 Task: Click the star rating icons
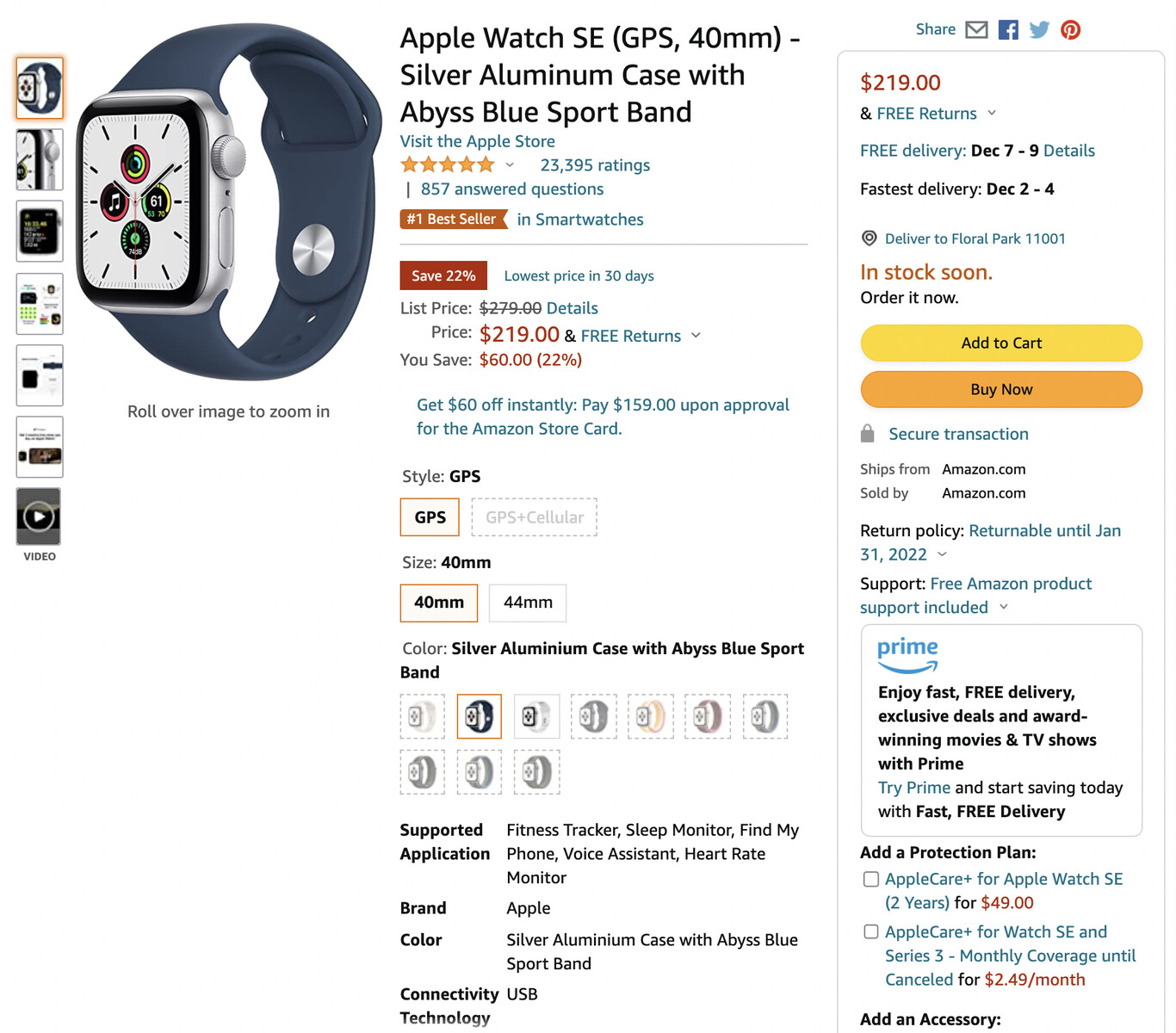coord(448,164)
